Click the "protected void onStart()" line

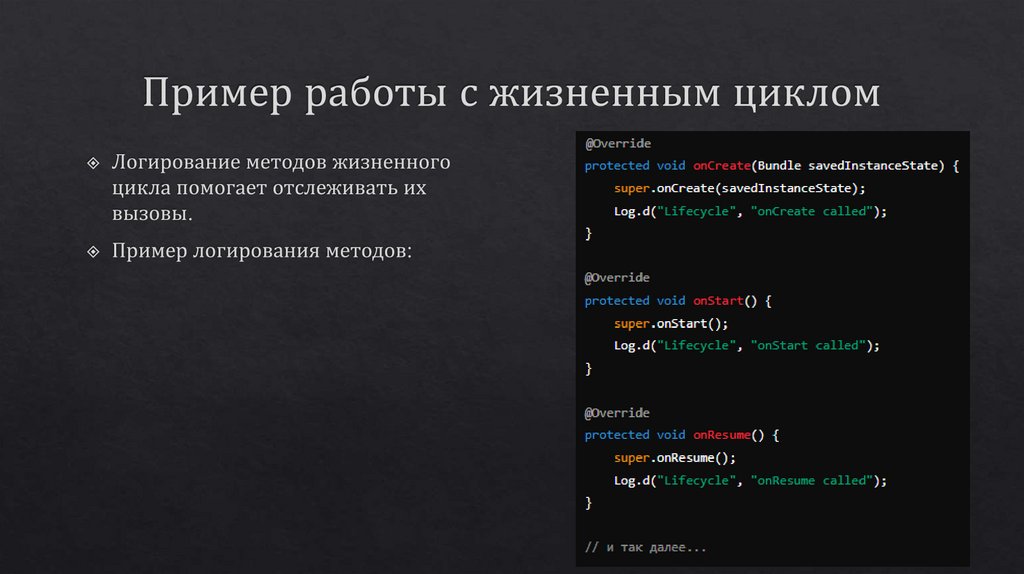pyautogui.click(x=678, y=301)
